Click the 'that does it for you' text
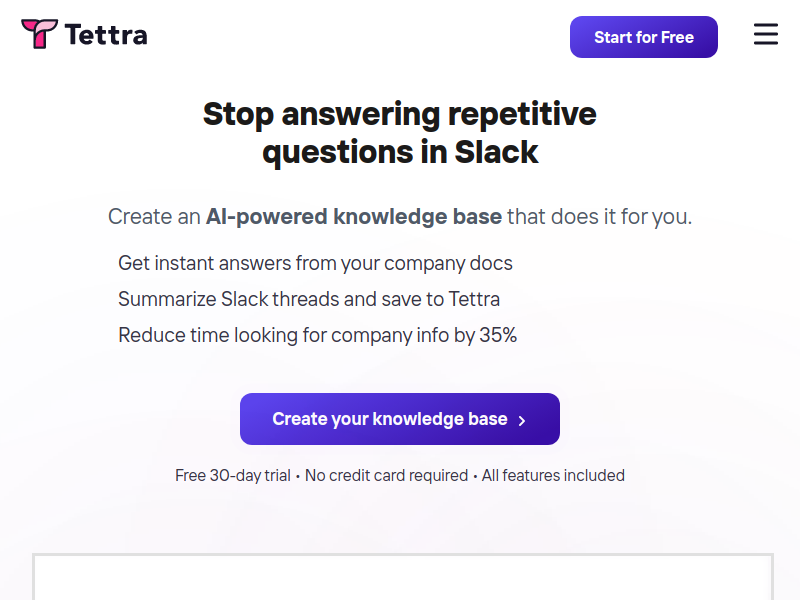The image size is (800, 600). click(599, 216)
